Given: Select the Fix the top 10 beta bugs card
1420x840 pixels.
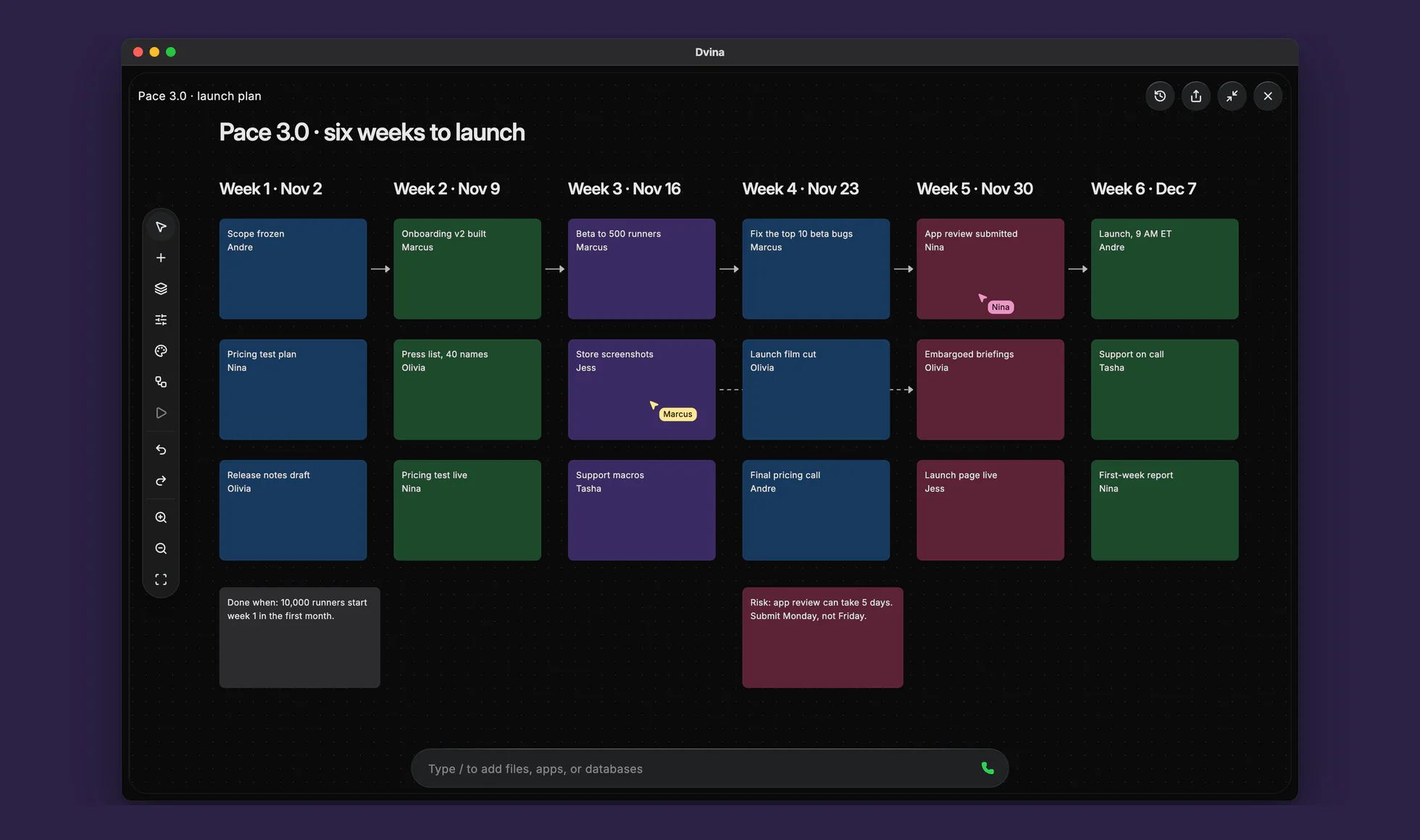Looking at the screenshot, I should tap(816, 269).
